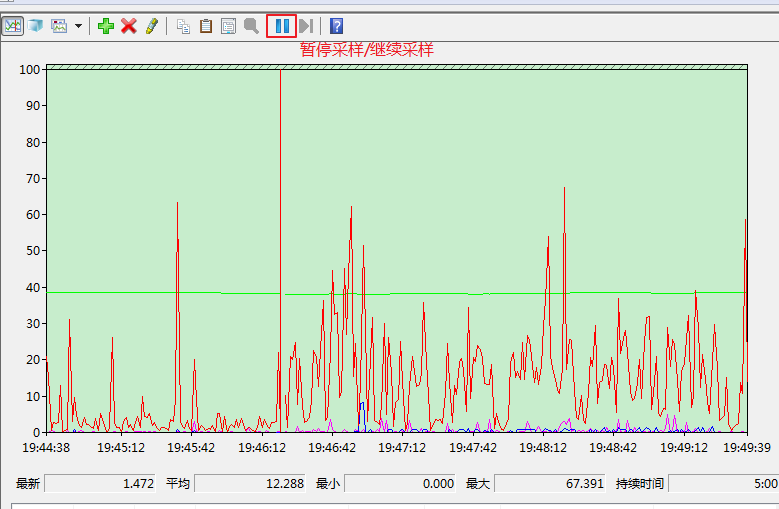Click the 19:47:12 time axis label
This screenshot has width=779, height=509.
coord(402,447)
